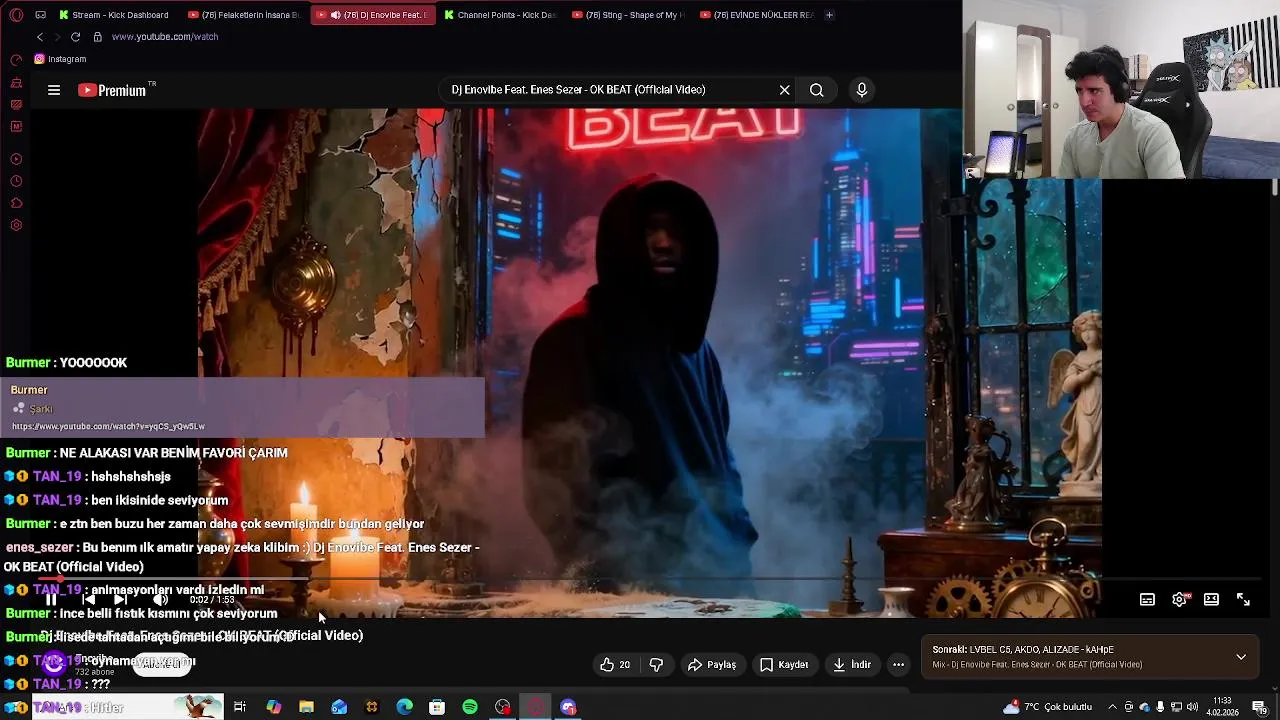The height and width of the screenshot is (720, 1280).
Task: Open the cloud icon in the Opera sidebar
Action: pos(16,203)
